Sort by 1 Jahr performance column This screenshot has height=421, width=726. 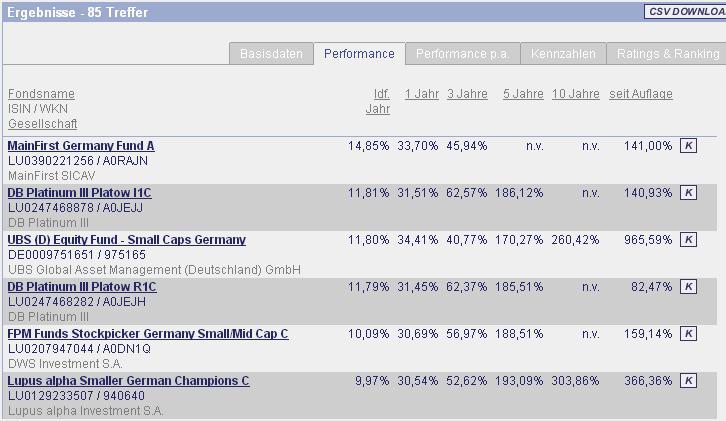[421, 94]
